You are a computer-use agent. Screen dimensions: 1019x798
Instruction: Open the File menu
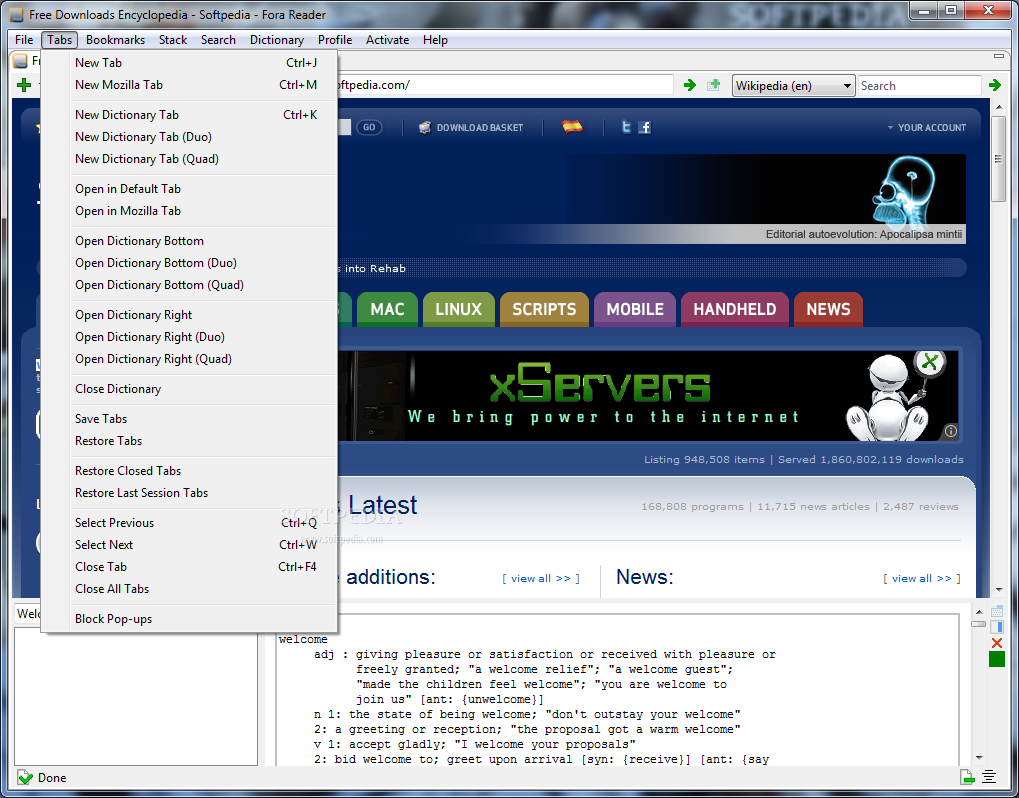24,40
